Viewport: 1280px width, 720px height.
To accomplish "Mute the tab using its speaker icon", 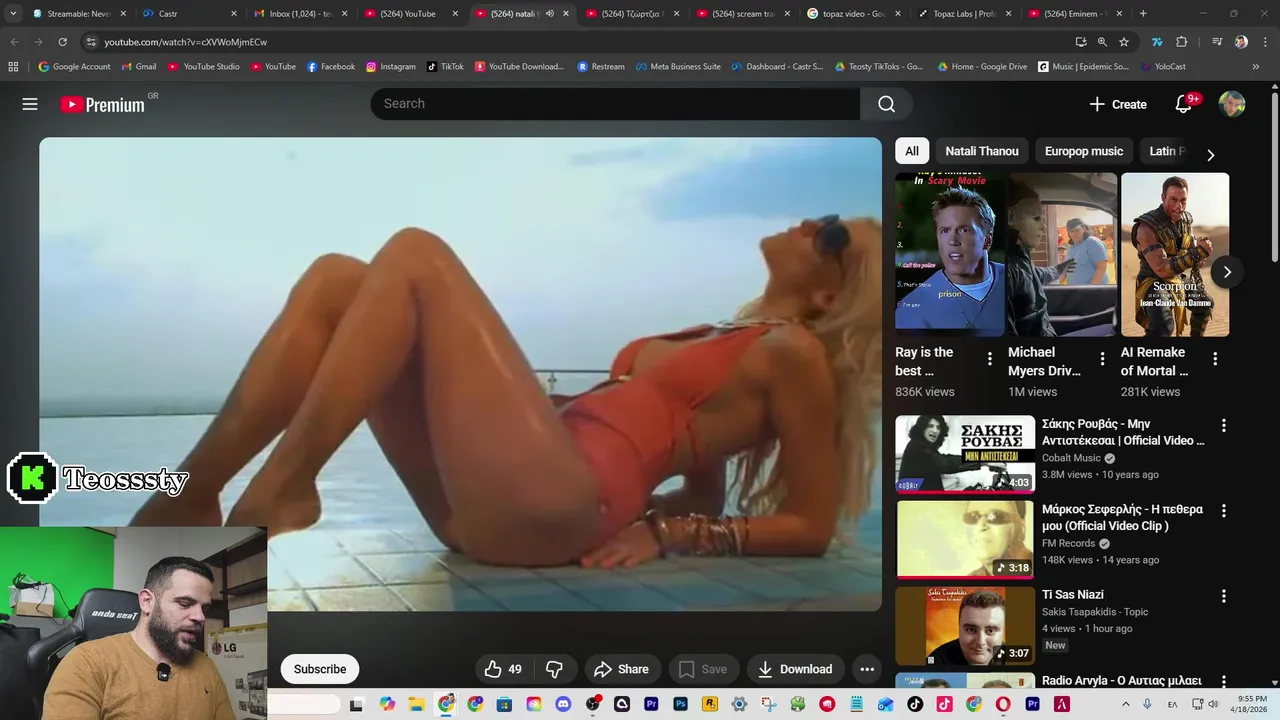I will 549,14.
